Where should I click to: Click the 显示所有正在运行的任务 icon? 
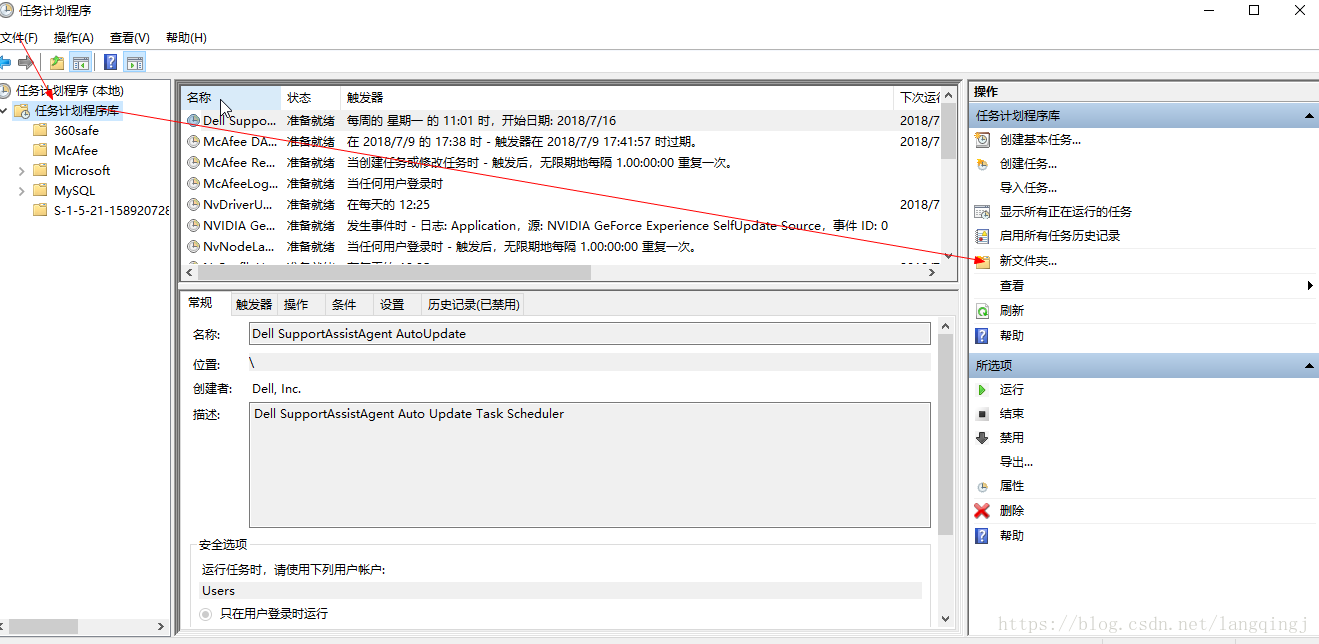click(982, 212)
